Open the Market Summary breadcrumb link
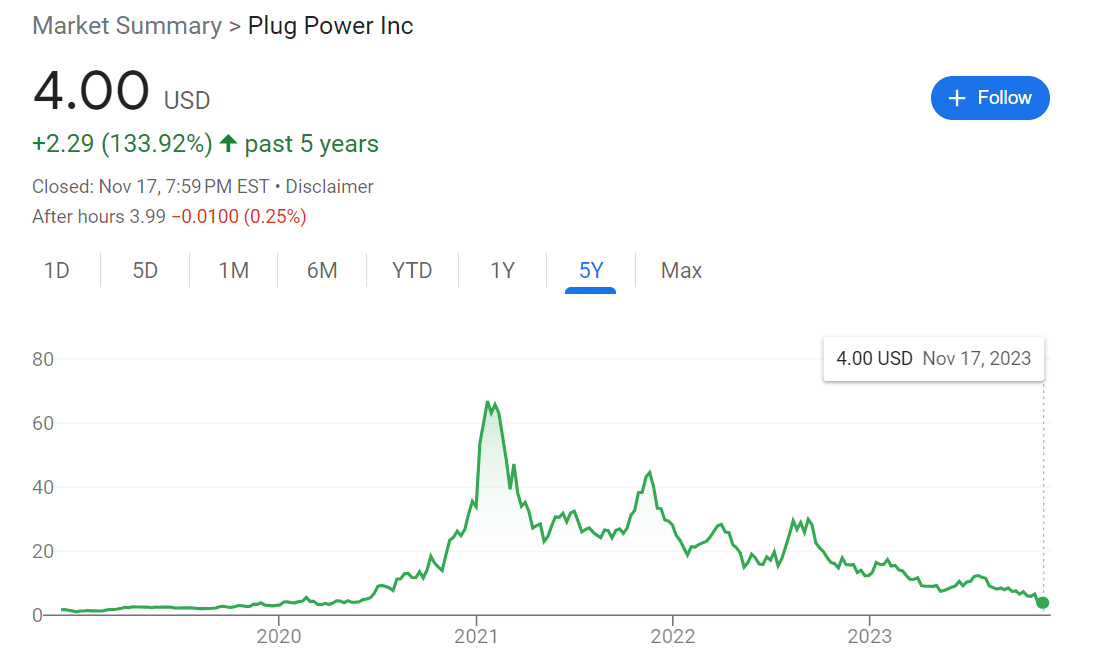Screen dimensions: 1106x665 click(127, 26)
